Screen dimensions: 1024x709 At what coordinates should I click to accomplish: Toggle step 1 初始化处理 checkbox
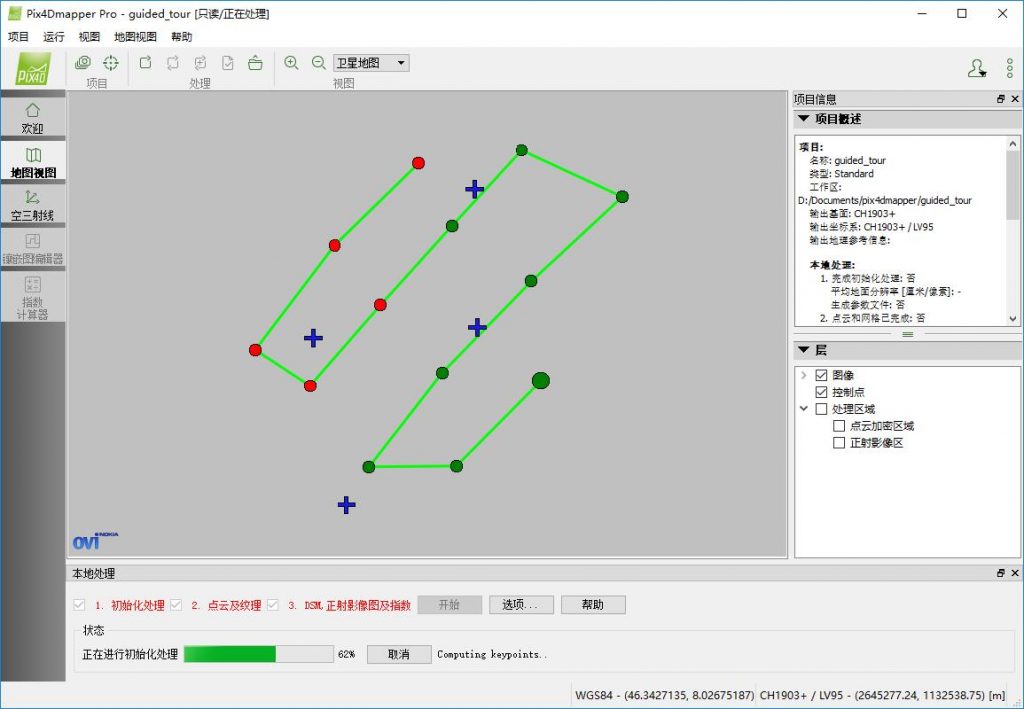(x=80, y=605)
